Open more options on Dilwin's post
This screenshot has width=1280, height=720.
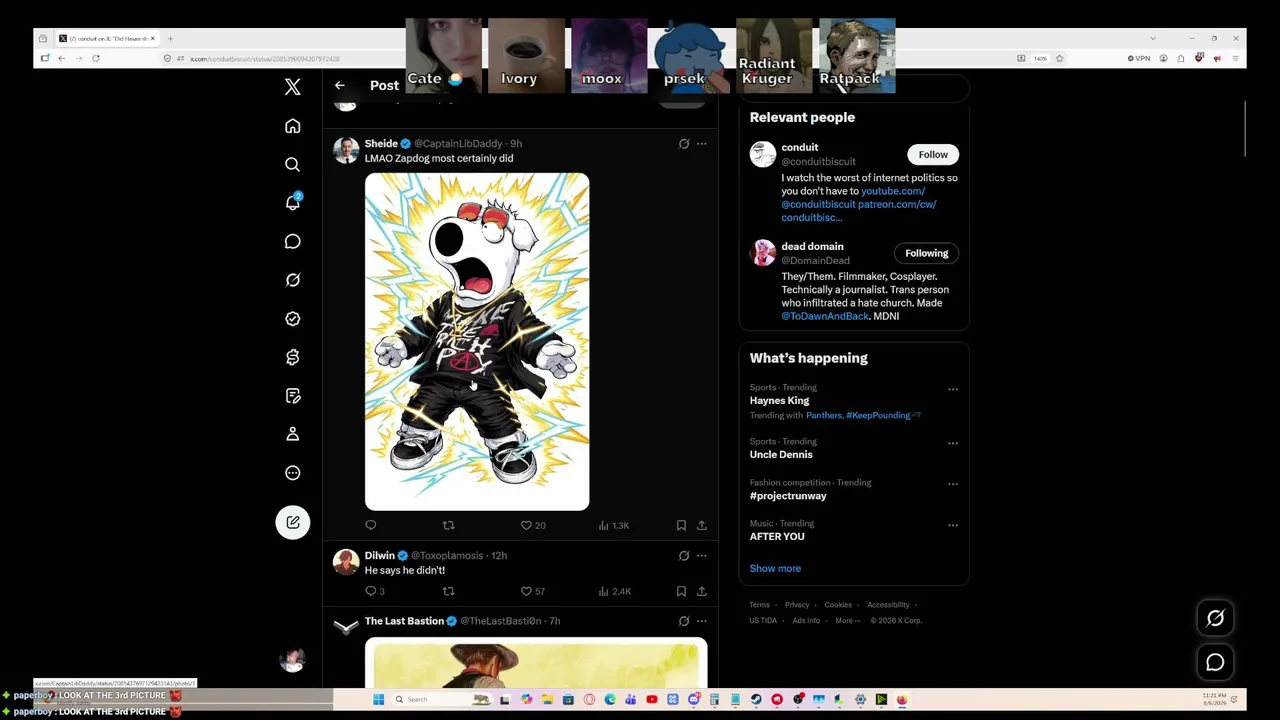tap(701, 556)
